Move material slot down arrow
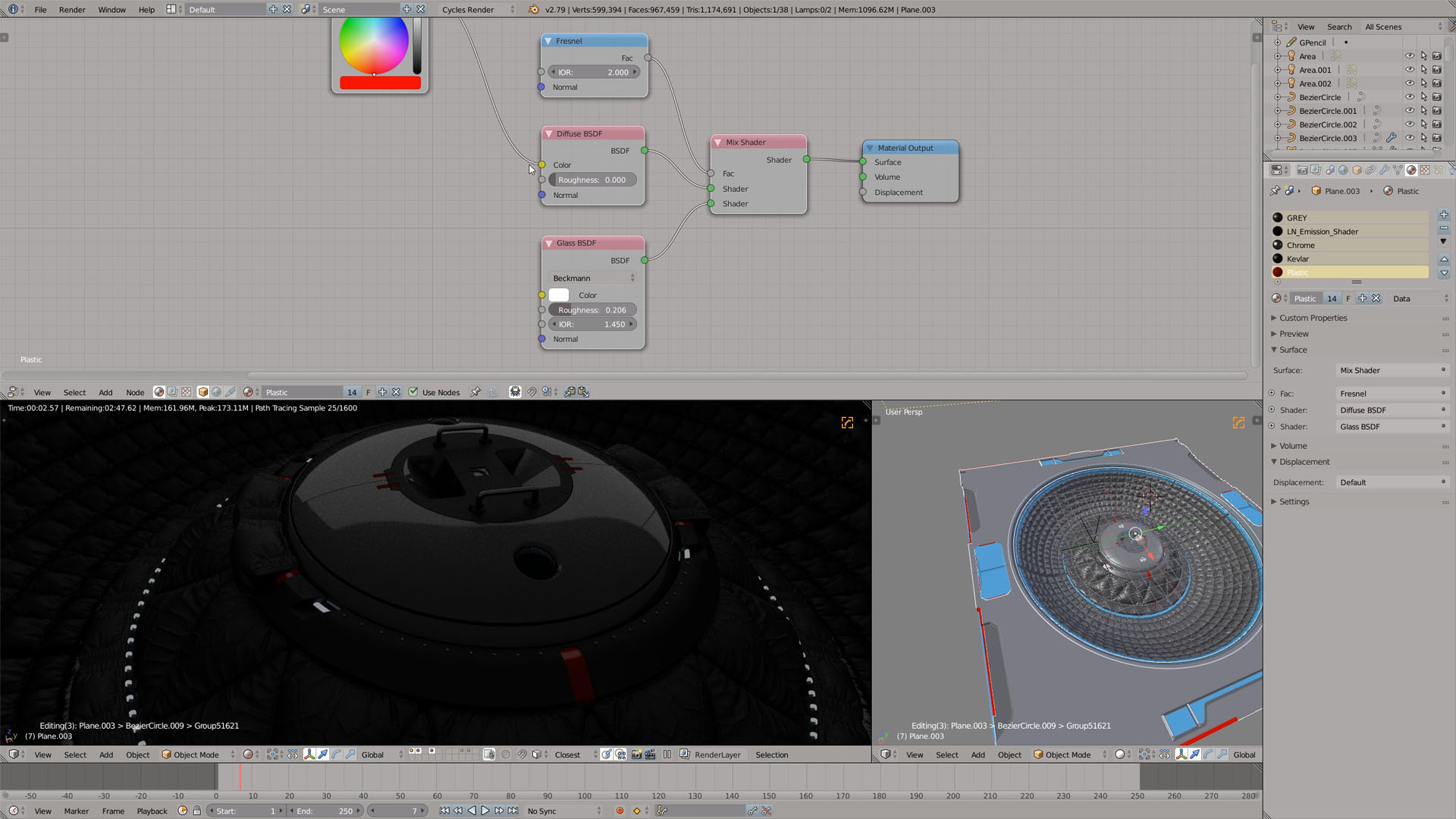1456x819 pixels. (x=1444, y=273)
